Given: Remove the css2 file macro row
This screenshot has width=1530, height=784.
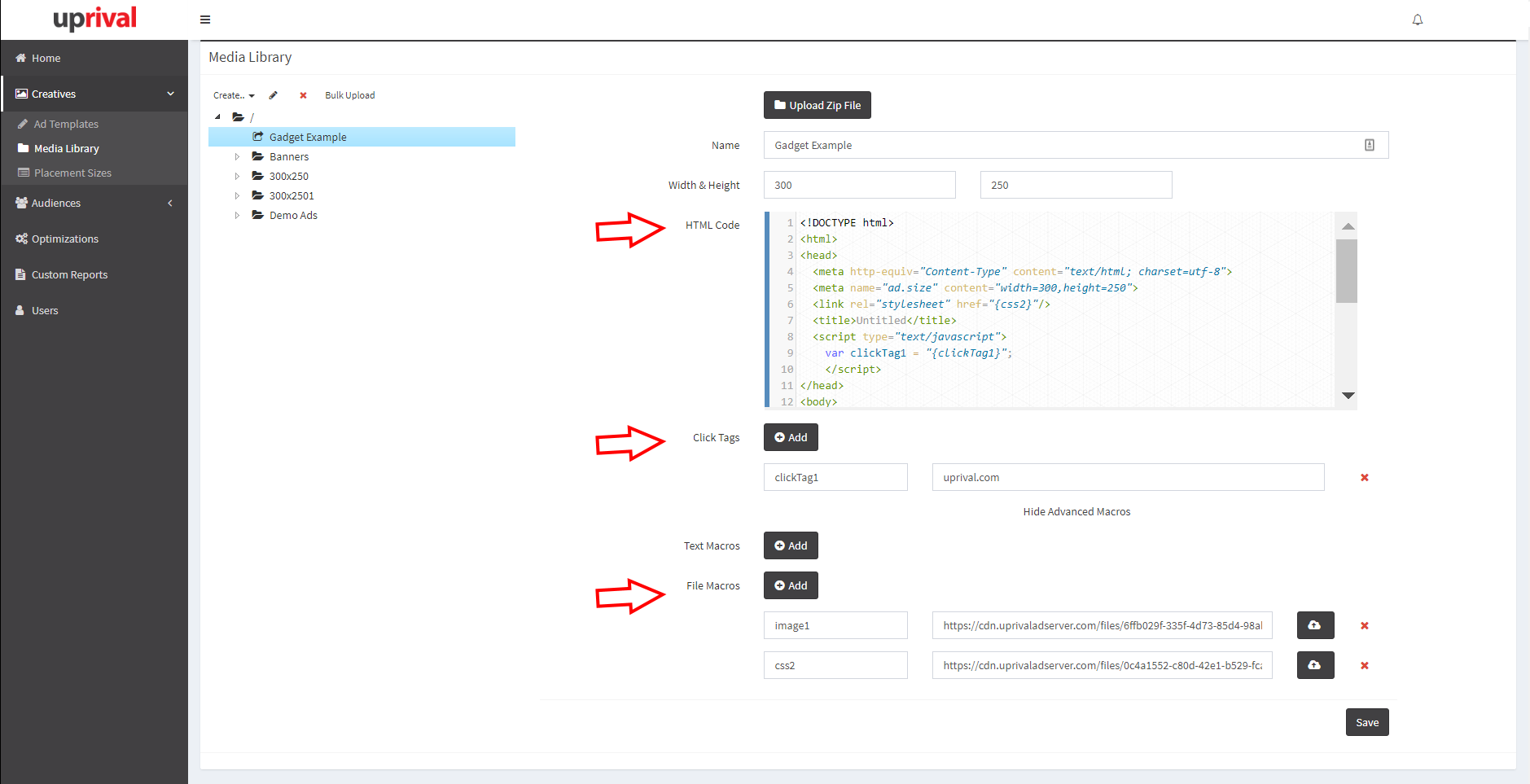Looking at the screenshot, I should point(1365,665).
